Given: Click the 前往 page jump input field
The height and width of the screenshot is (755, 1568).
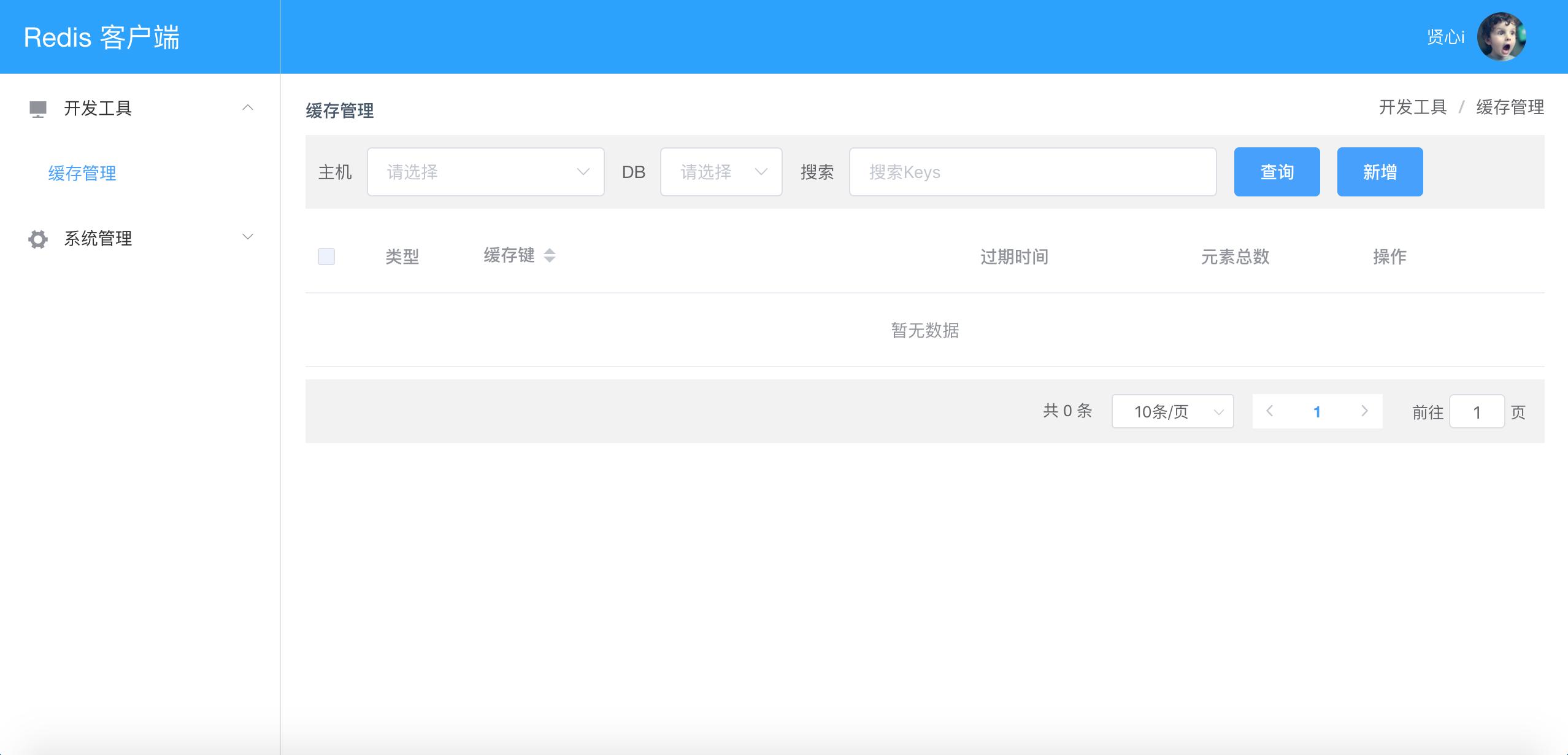Looking at the screenshot, I should [x=1477, y=411].
